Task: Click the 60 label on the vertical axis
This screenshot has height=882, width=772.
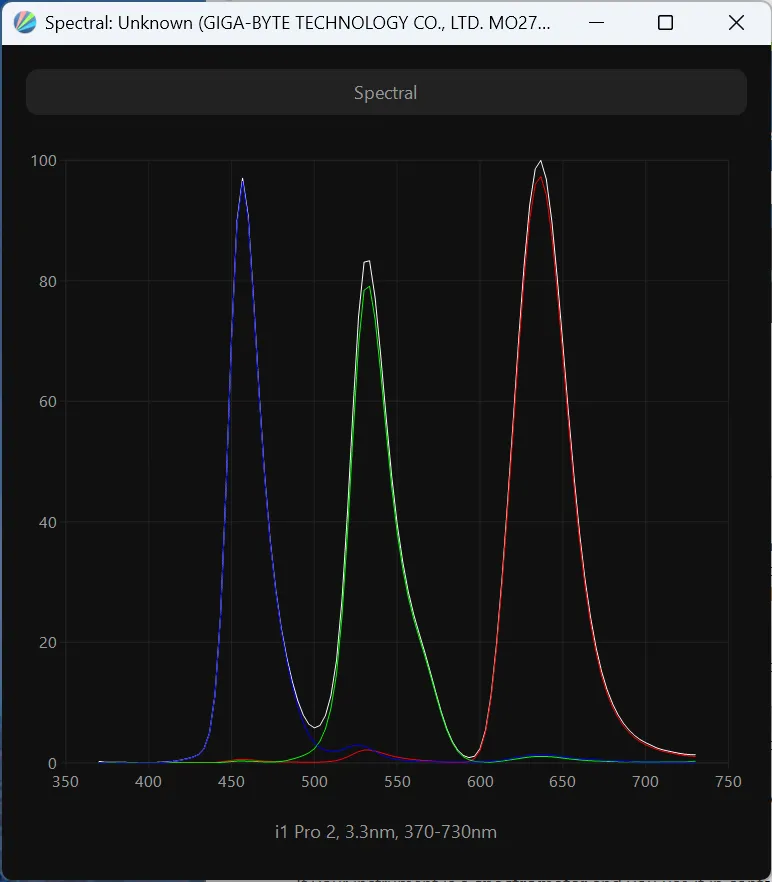Action: [x=46, y=402]
